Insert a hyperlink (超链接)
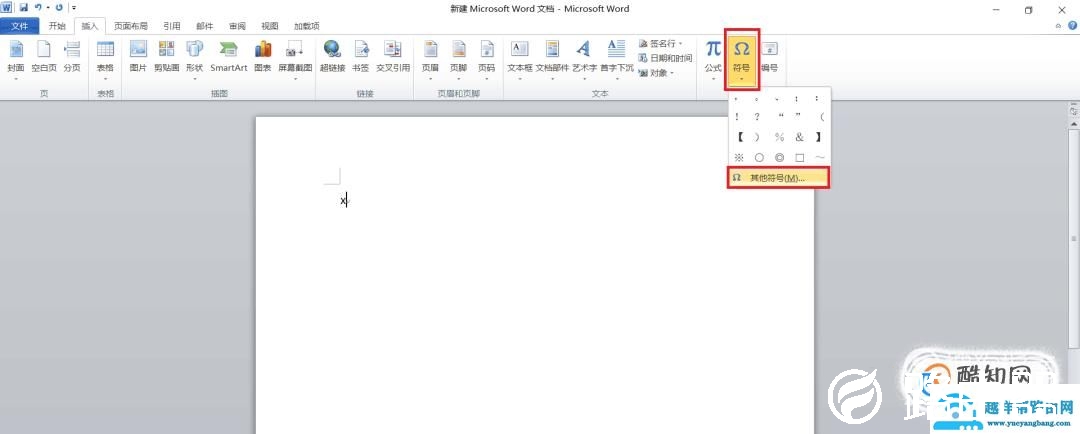 (x=333, y=58)
